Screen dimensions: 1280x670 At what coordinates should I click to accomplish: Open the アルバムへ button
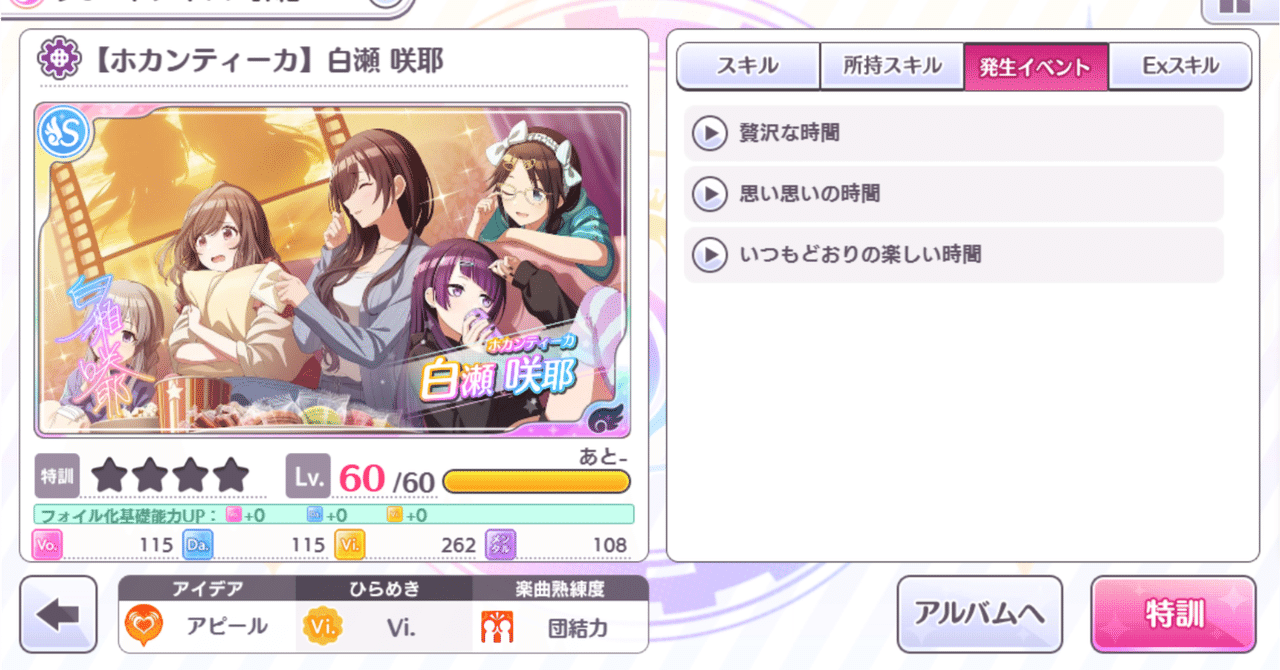coord(979,614)
